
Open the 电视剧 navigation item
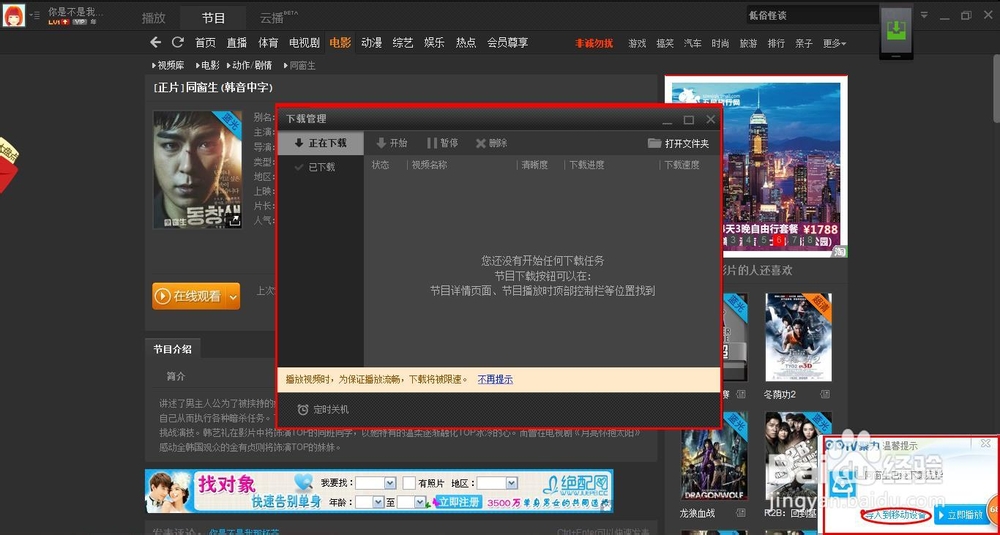(304, 43)
